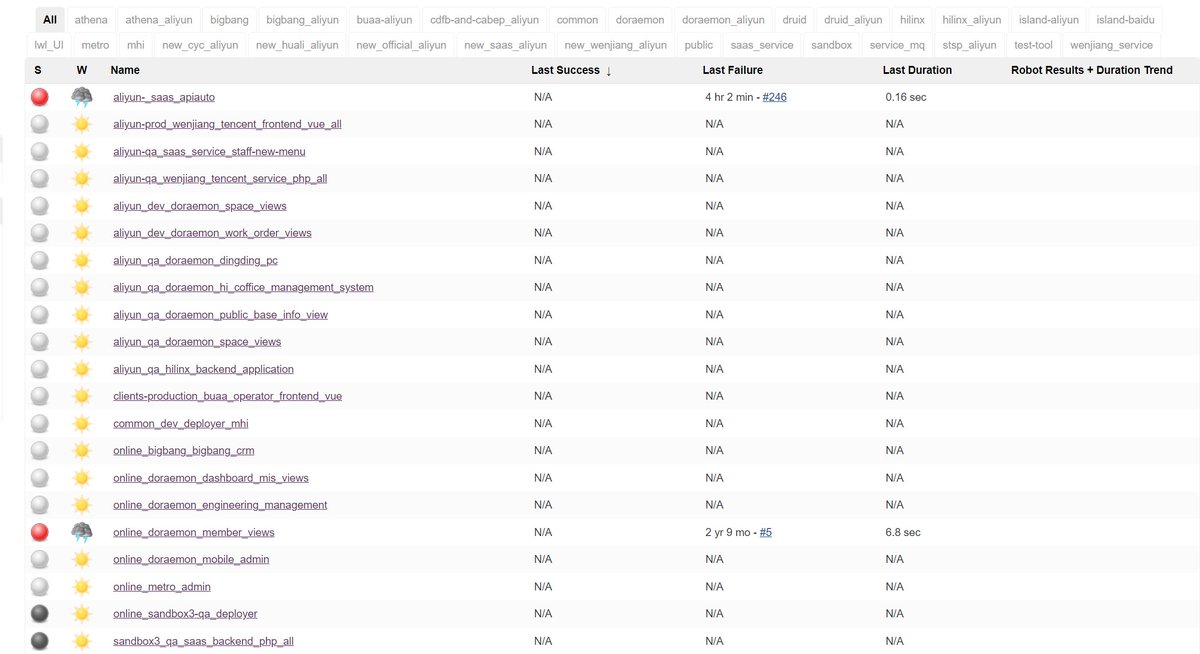Click sunny weather icon for aliyun_qa_doraemon_dingding_pc
Screen dimensions: 1200x654
click(82, 260)
